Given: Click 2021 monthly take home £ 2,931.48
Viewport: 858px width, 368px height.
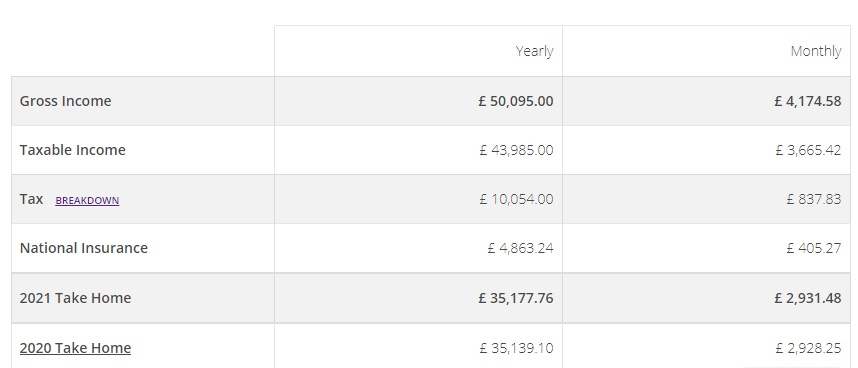Looking at the screenshot, I should 808,298.
